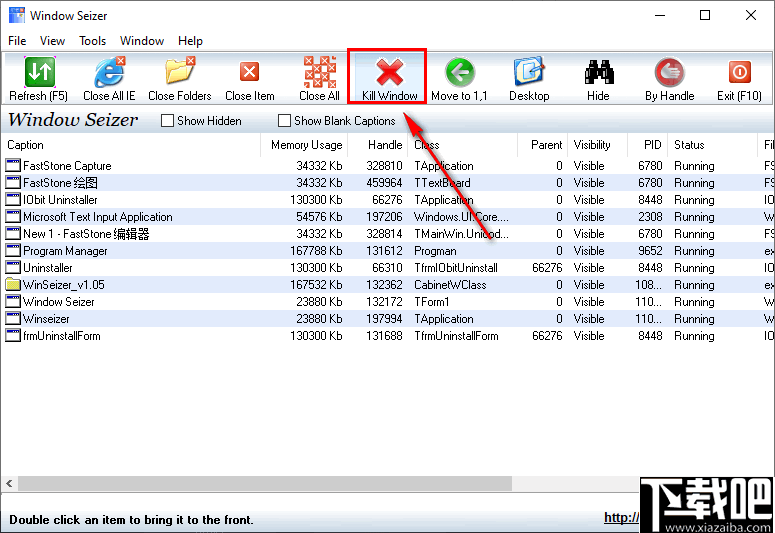Select the Window Seizer list row caption
775x533 pixels.
(x=58, y=302)
